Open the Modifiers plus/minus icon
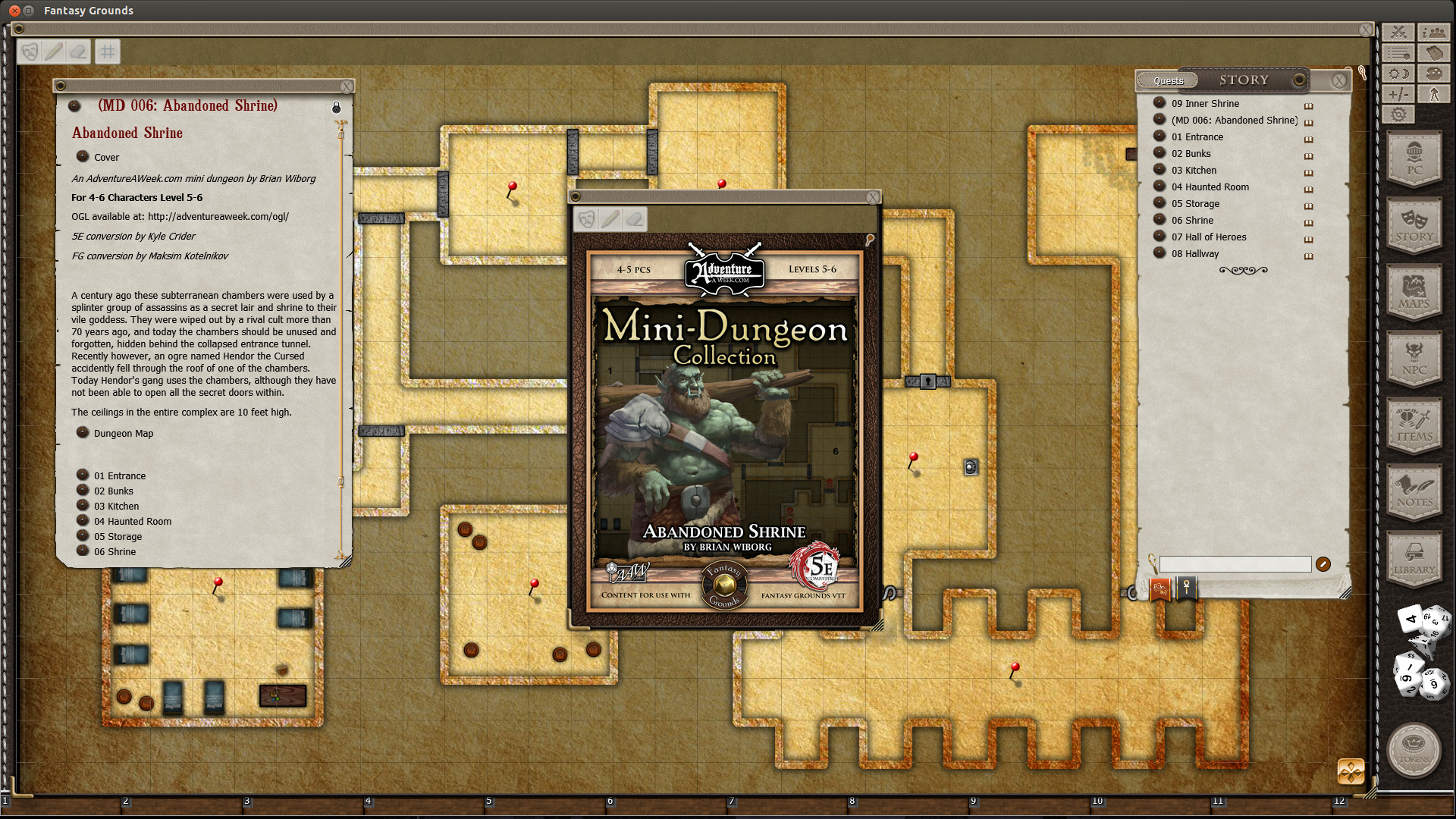This screenshot has height=819, width=1456. pyautogui.click(x=1398, y=94)
